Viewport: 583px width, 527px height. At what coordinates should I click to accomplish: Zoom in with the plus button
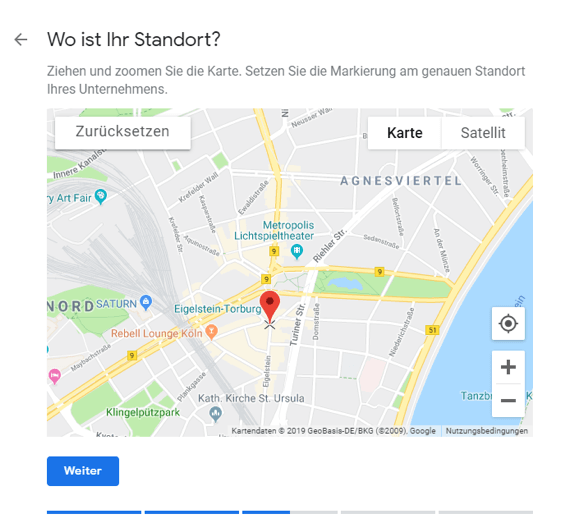[x=508, y=367]
